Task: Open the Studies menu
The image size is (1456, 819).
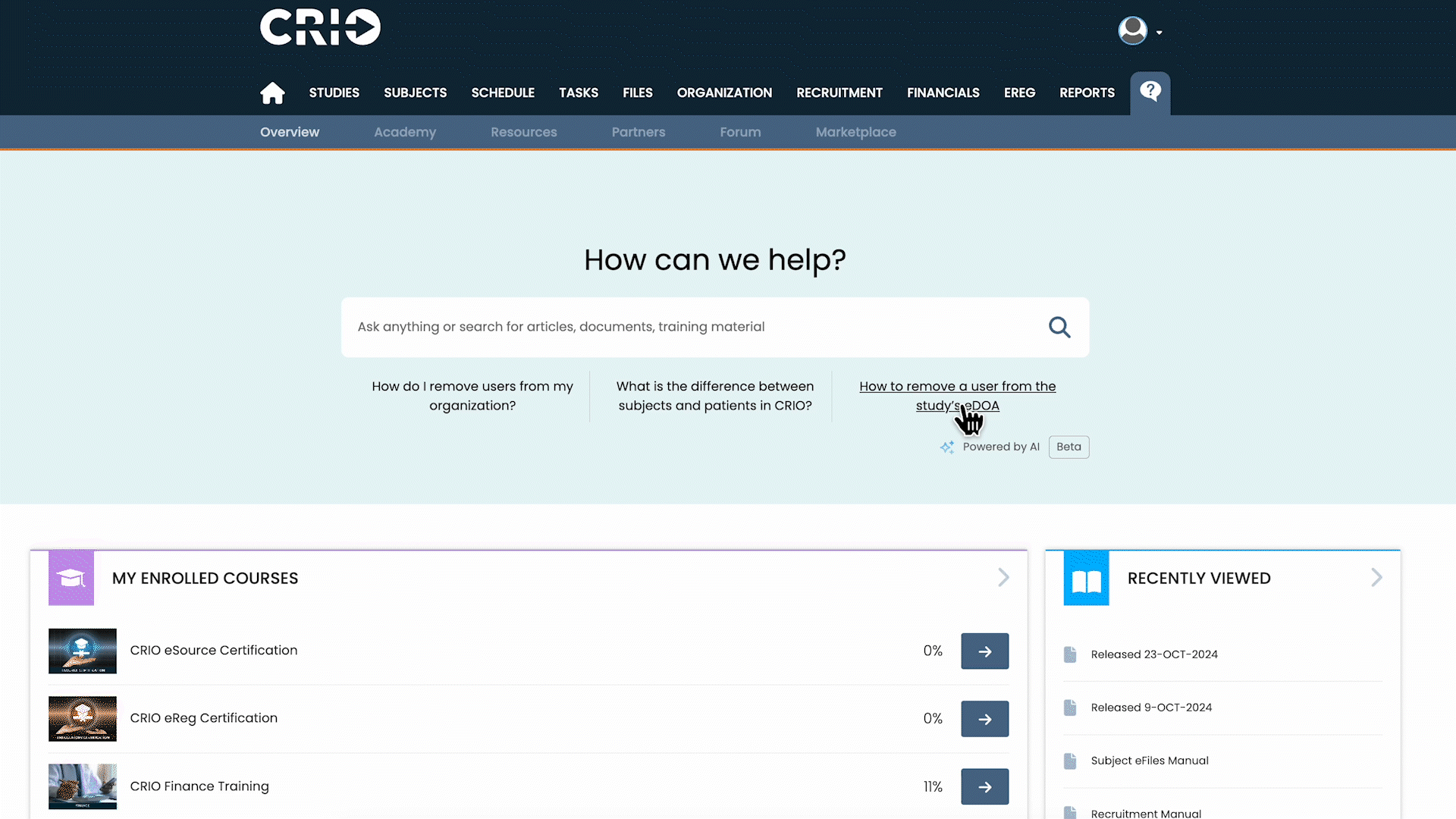Action: pyautogui.click(x=334, y=93)
